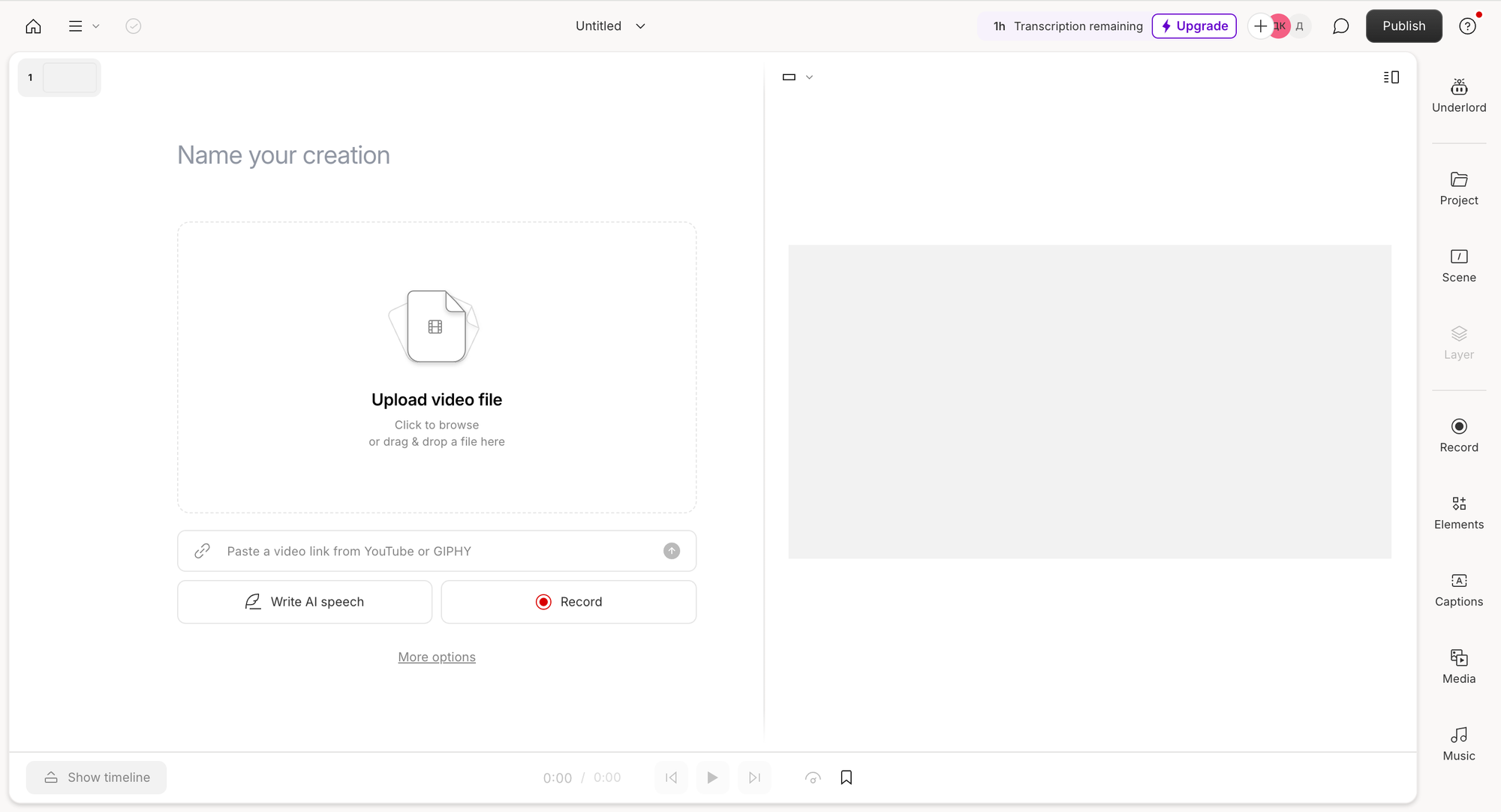This screenshot has width=1501, height=812.
Task: Click the home icon
Action: [x=33, y=26]
